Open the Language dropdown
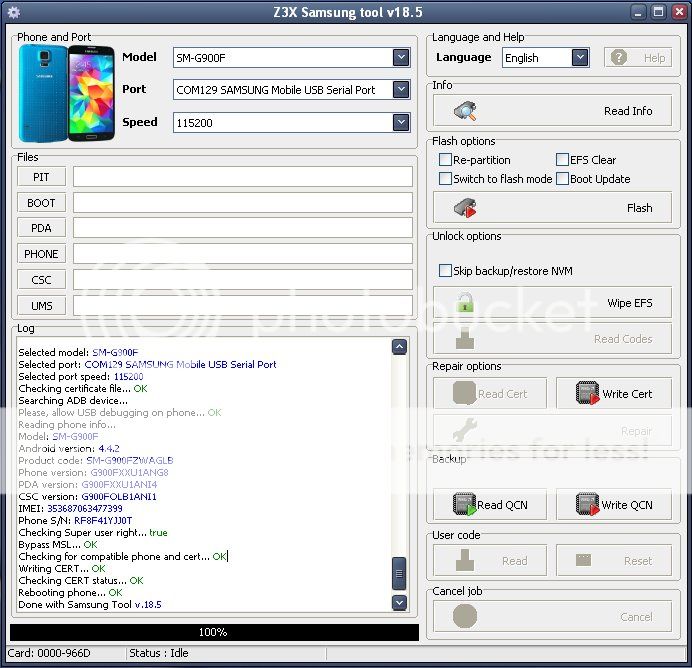This screenshot has height=668, width=692. (x=580, y=58)
